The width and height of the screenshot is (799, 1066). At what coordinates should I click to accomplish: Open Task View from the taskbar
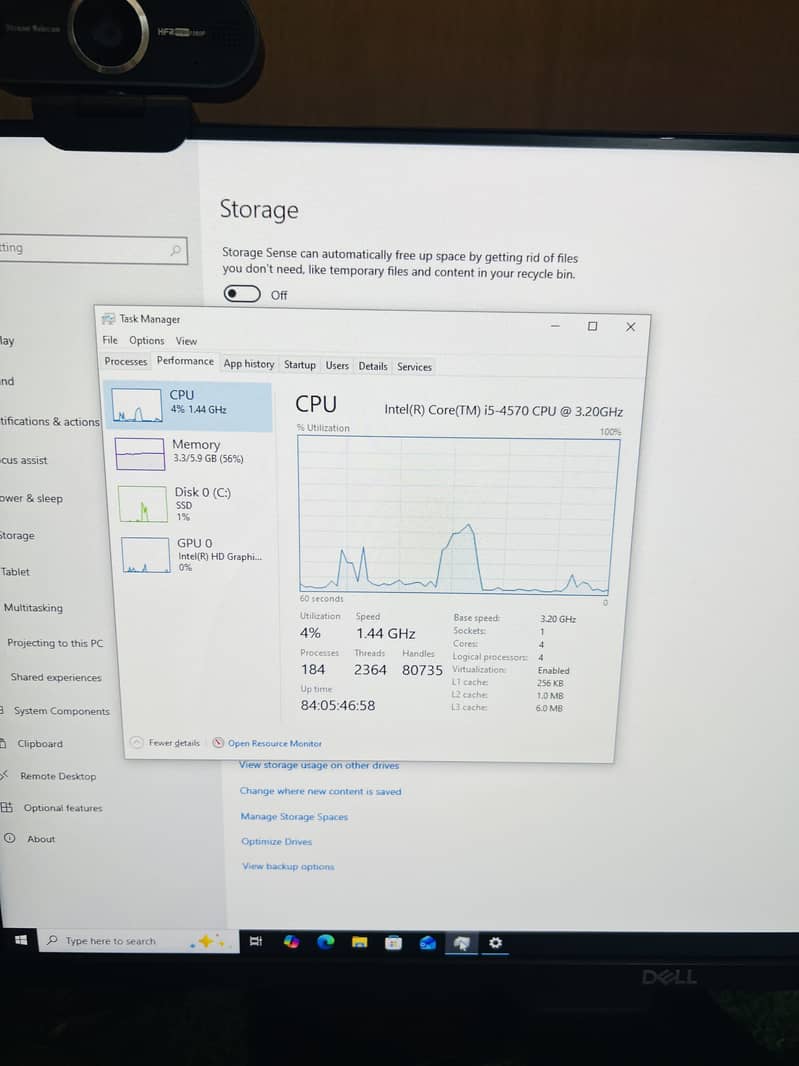click(x=256, y=942)
